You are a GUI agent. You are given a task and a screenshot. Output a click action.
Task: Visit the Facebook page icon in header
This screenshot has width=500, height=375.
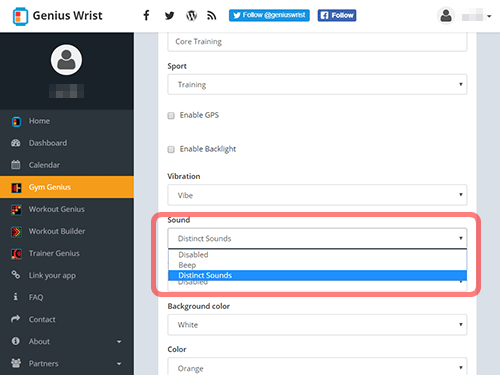146,15
